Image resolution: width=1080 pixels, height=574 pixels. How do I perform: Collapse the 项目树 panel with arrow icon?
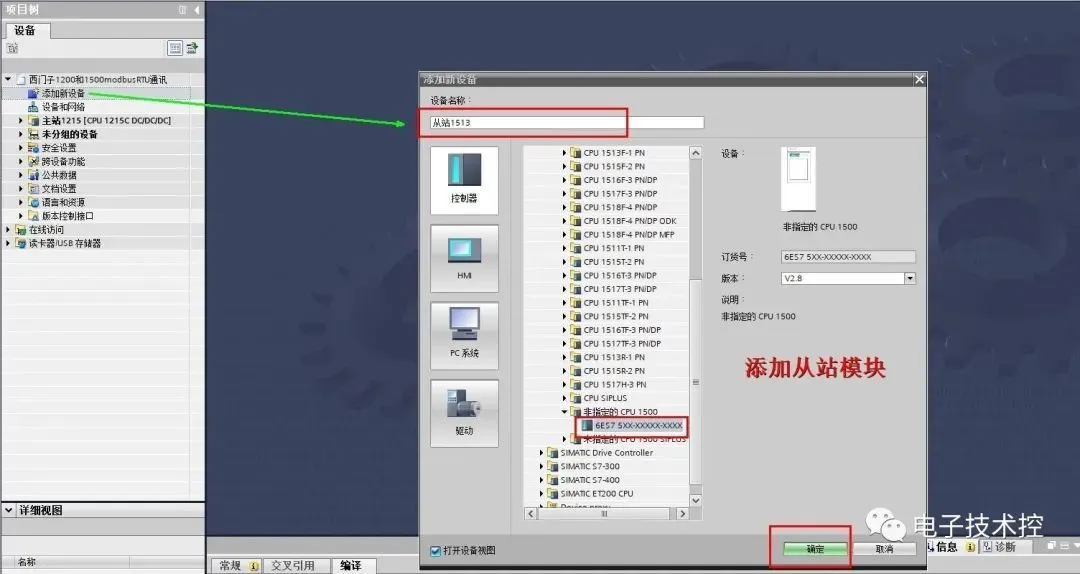[197, 10]
